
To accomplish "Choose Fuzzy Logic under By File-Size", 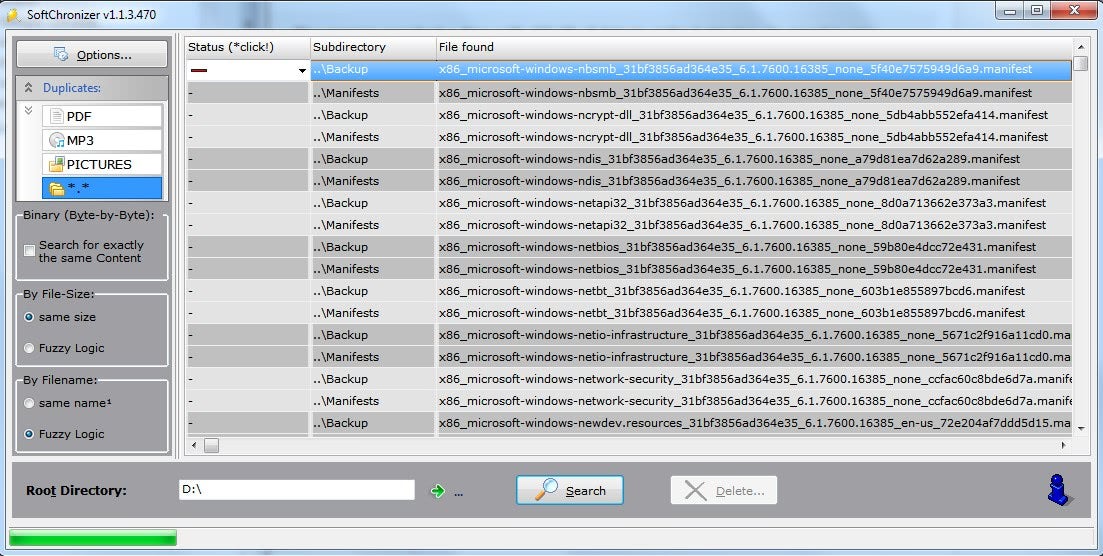I will (29, 348).
